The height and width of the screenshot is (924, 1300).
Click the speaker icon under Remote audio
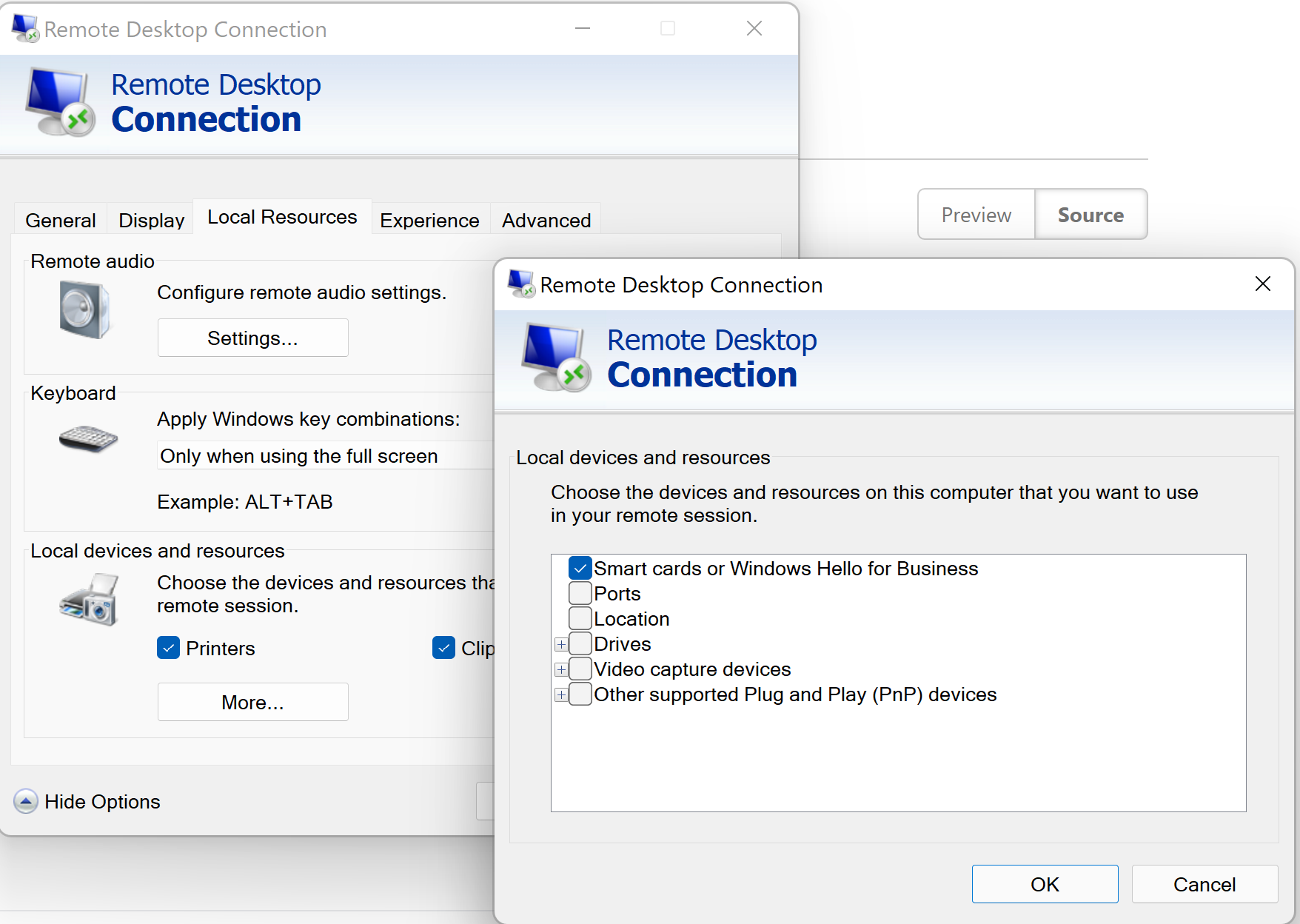[85, 309]
